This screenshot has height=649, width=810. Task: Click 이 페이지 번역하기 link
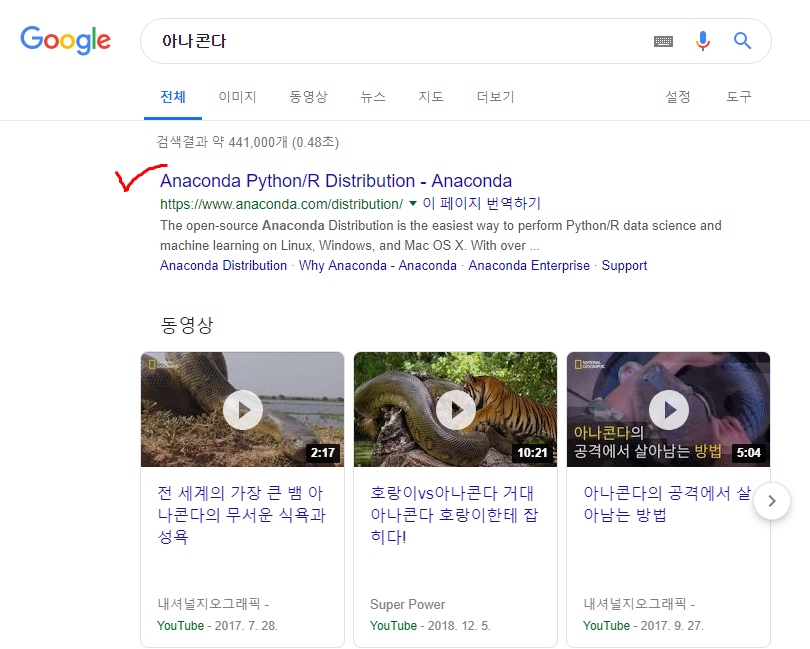coord(481,204)
